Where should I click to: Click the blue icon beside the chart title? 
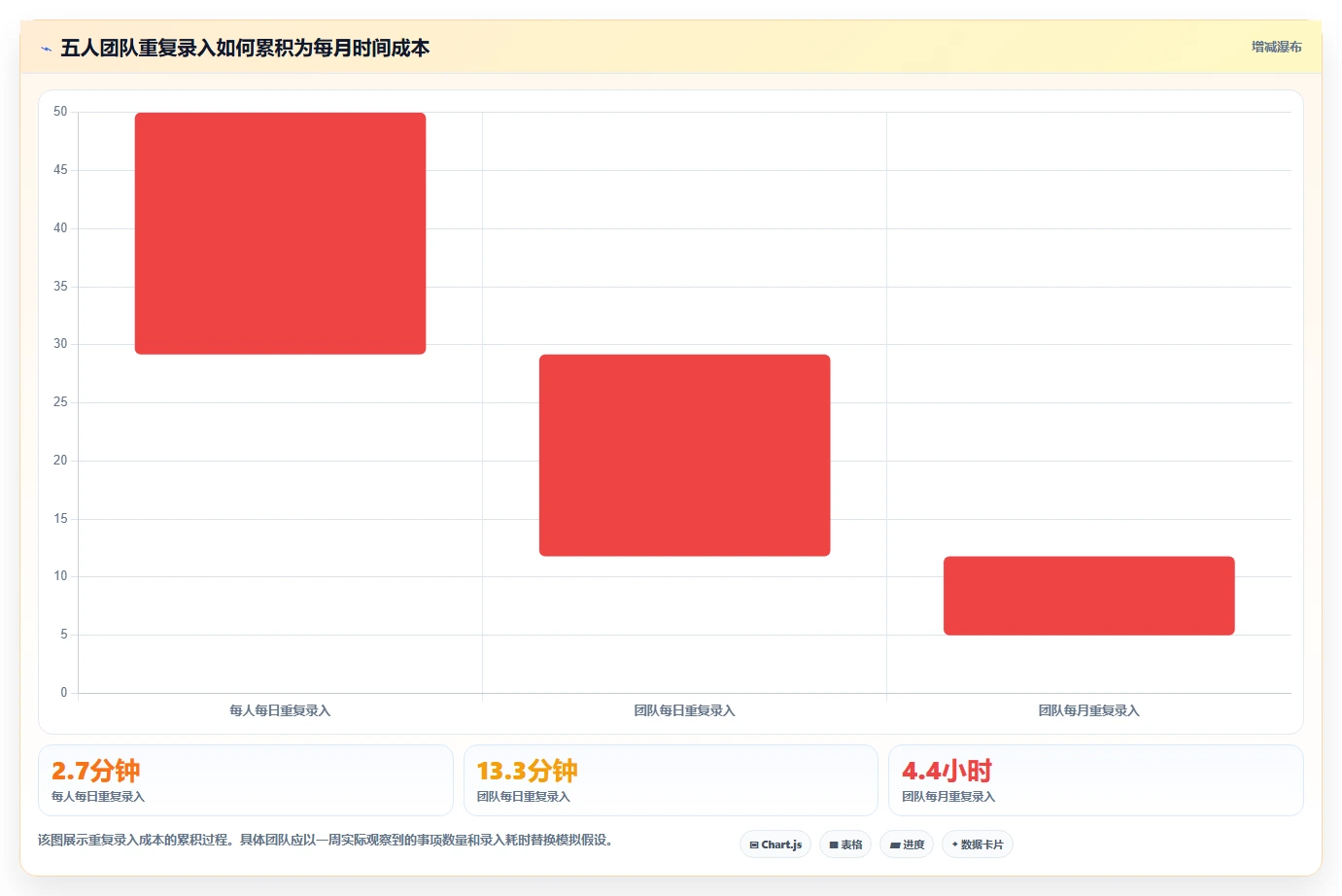coord(46,49)
